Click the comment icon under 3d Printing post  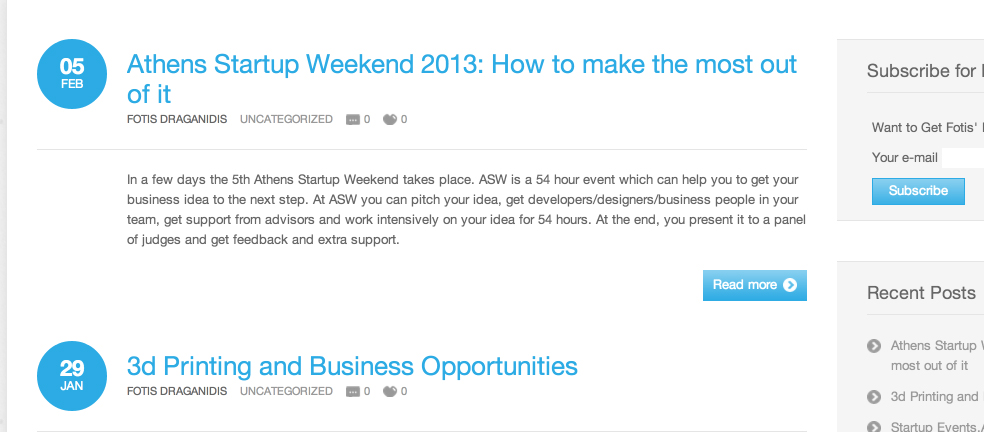pyautogui.click(x=352, y=392)
